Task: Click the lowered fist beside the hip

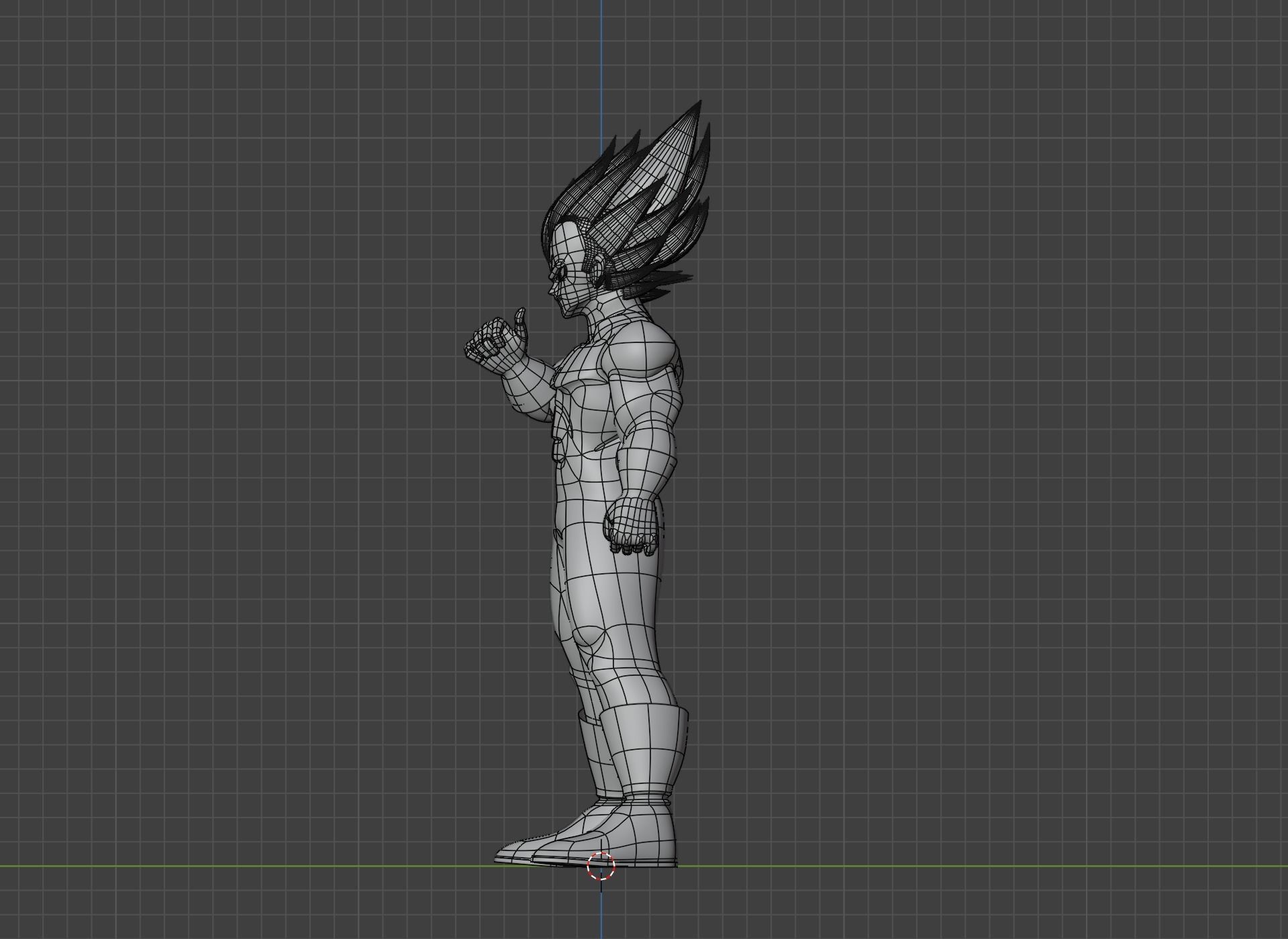Action: point(632,524)
